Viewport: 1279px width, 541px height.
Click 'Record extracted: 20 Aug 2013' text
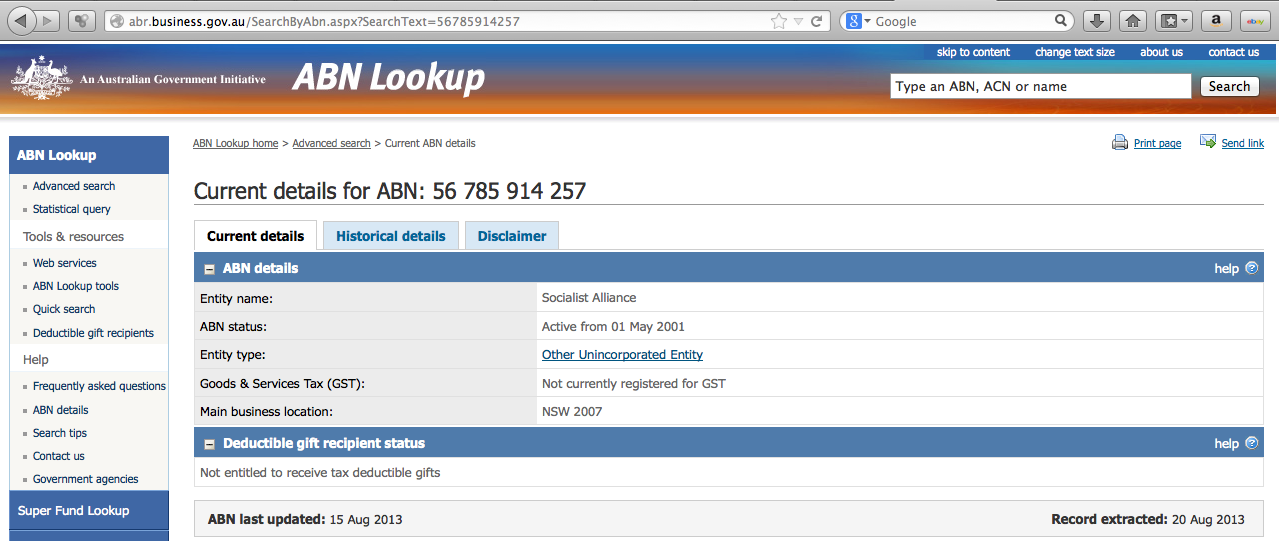click(x=1148, y=520)
